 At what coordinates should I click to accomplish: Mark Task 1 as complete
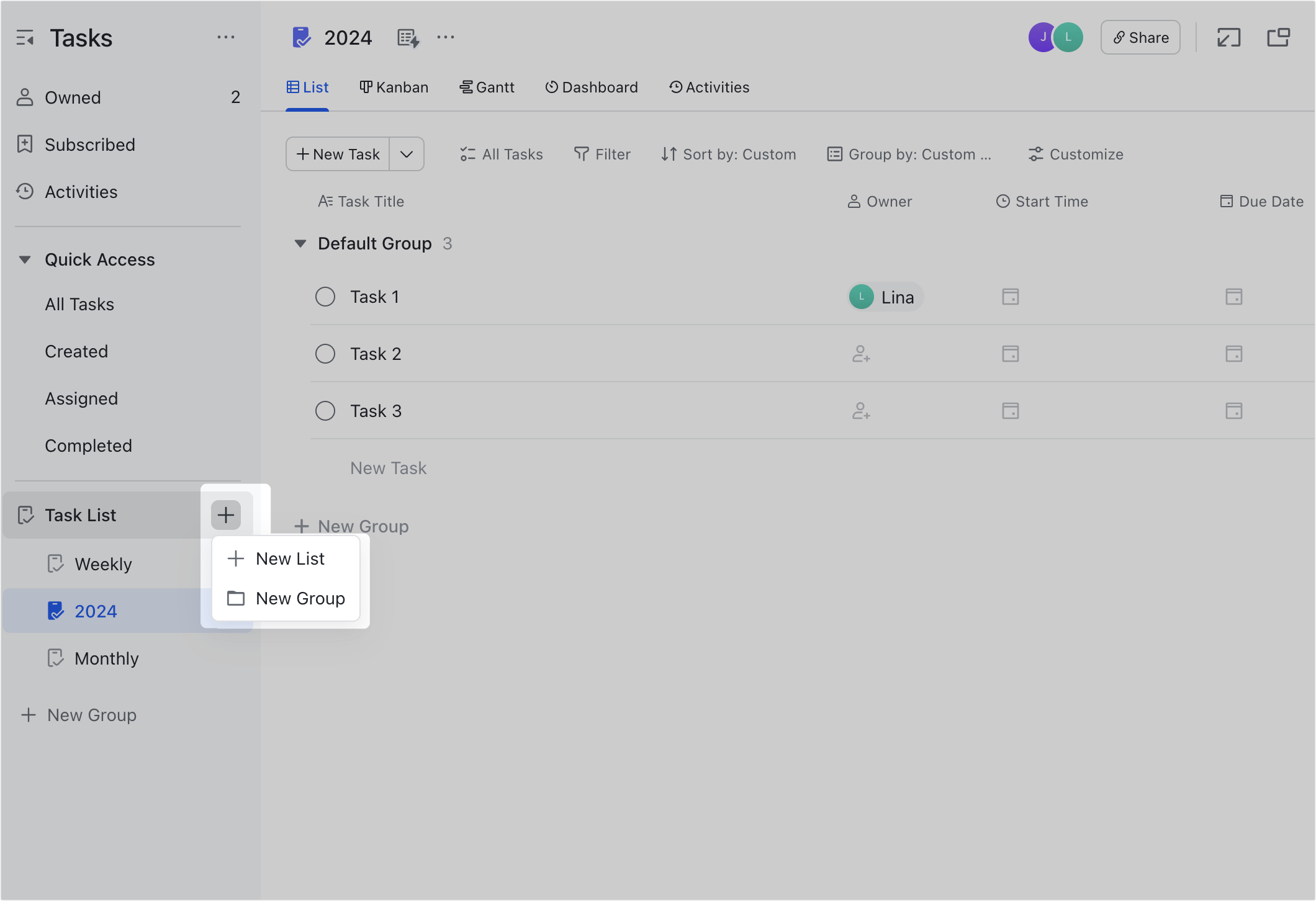click(x=325, y=297)
